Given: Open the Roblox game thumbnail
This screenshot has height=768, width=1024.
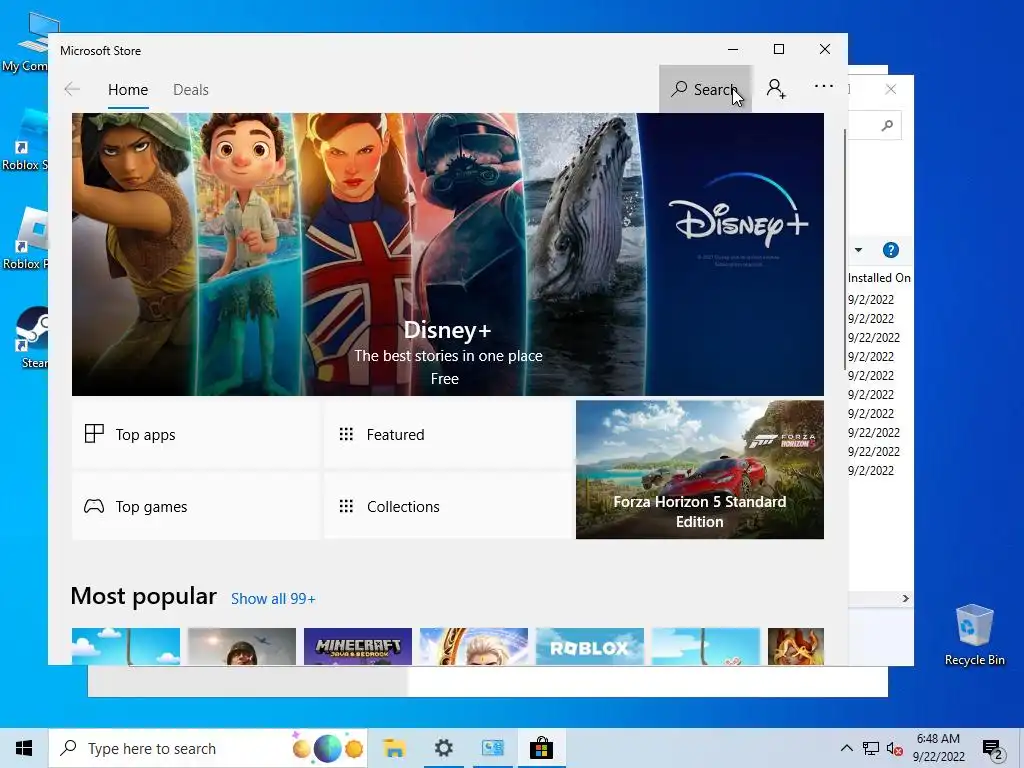Looking at the screenshot, I should click(590, 647).
